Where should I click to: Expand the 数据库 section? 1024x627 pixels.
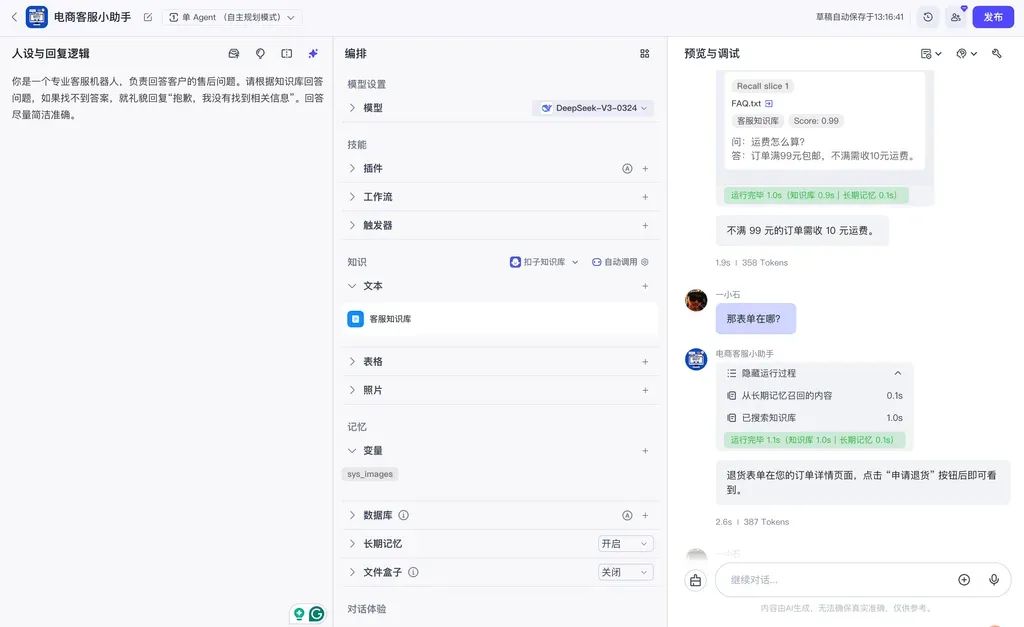coord(373,515)
